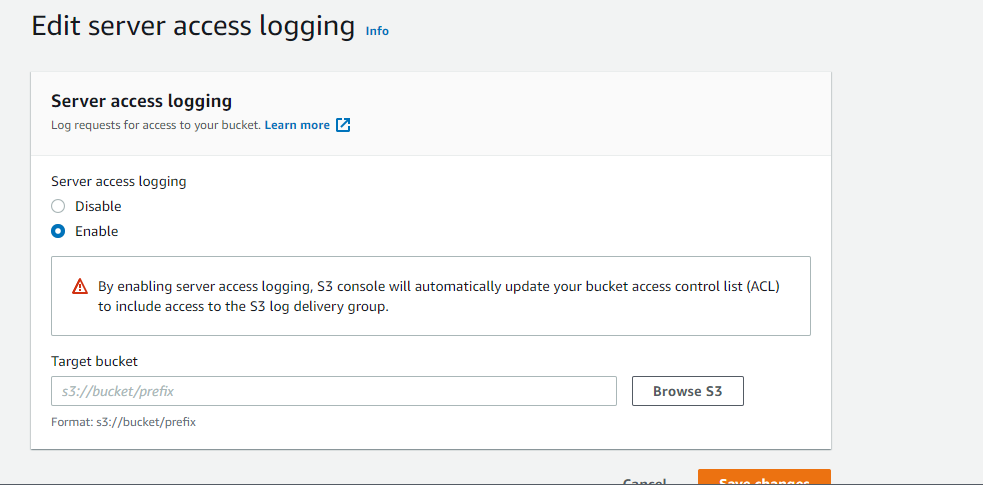Focus the Target bucket input field
Viewport: 983px width, 485px height.
[333, 391]
